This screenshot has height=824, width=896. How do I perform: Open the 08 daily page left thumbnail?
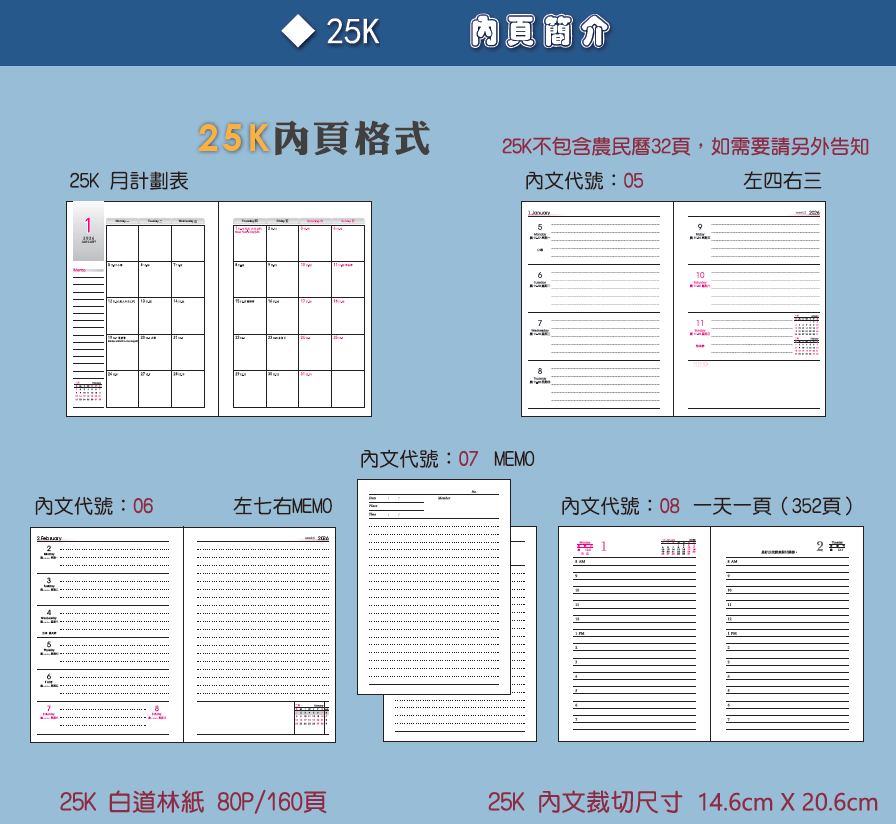coord(634,634)
